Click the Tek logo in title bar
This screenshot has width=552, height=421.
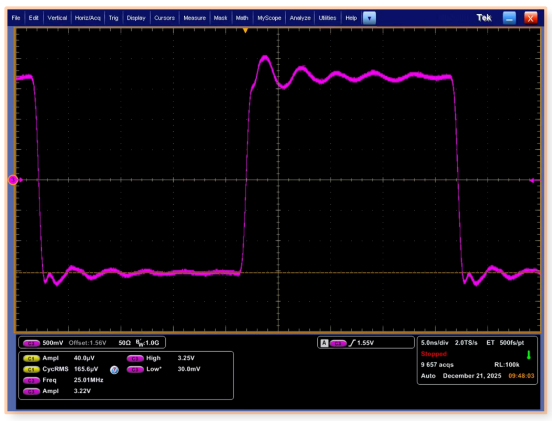tap(484, 18)
